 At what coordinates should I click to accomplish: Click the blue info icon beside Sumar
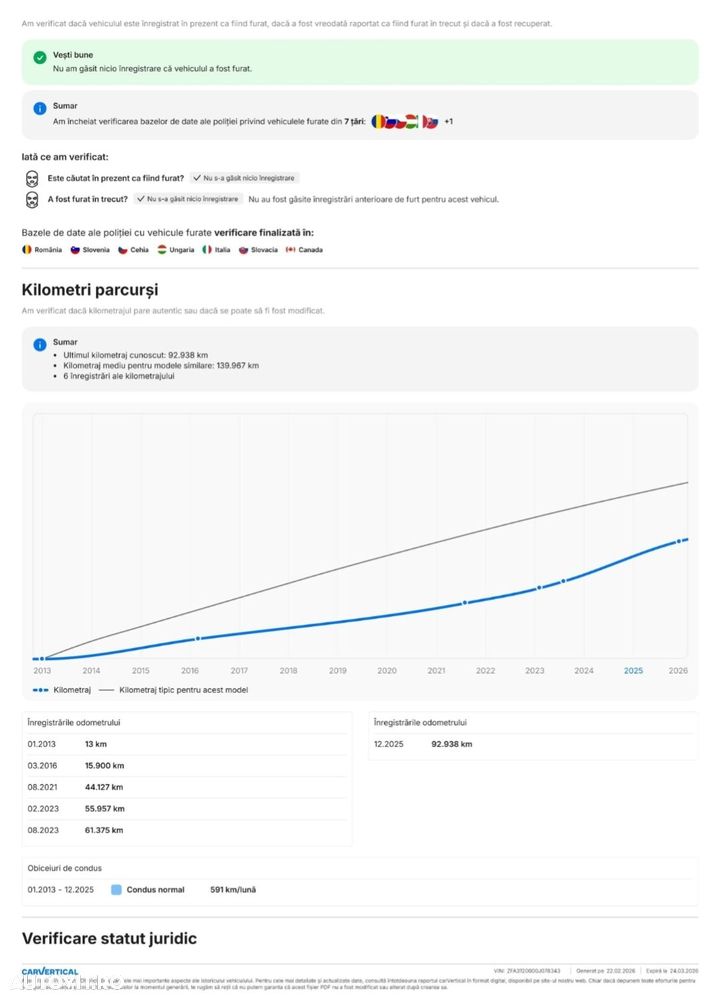(40, 108)
